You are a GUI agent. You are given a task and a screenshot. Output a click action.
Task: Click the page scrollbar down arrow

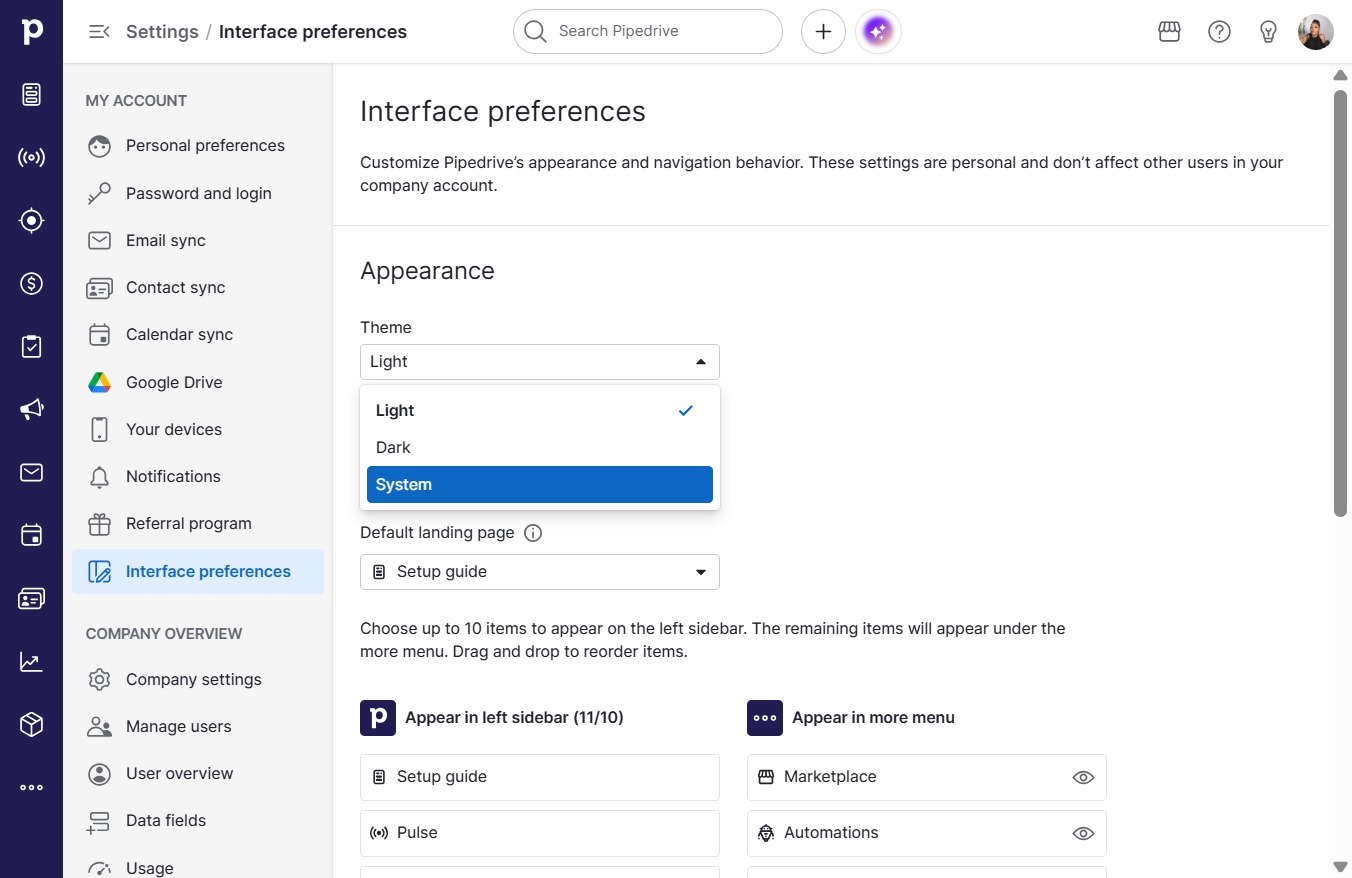(1341, 866)
